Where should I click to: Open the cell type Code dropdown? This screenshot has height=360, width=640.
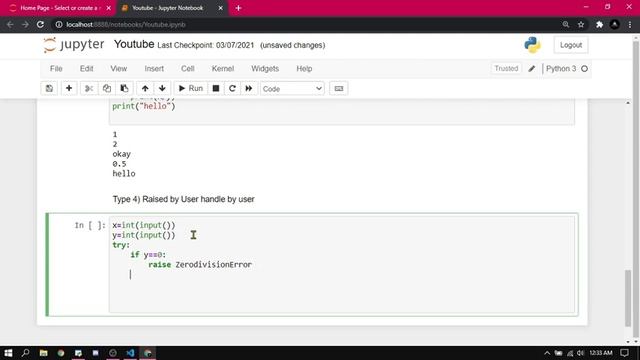[292, 89]
